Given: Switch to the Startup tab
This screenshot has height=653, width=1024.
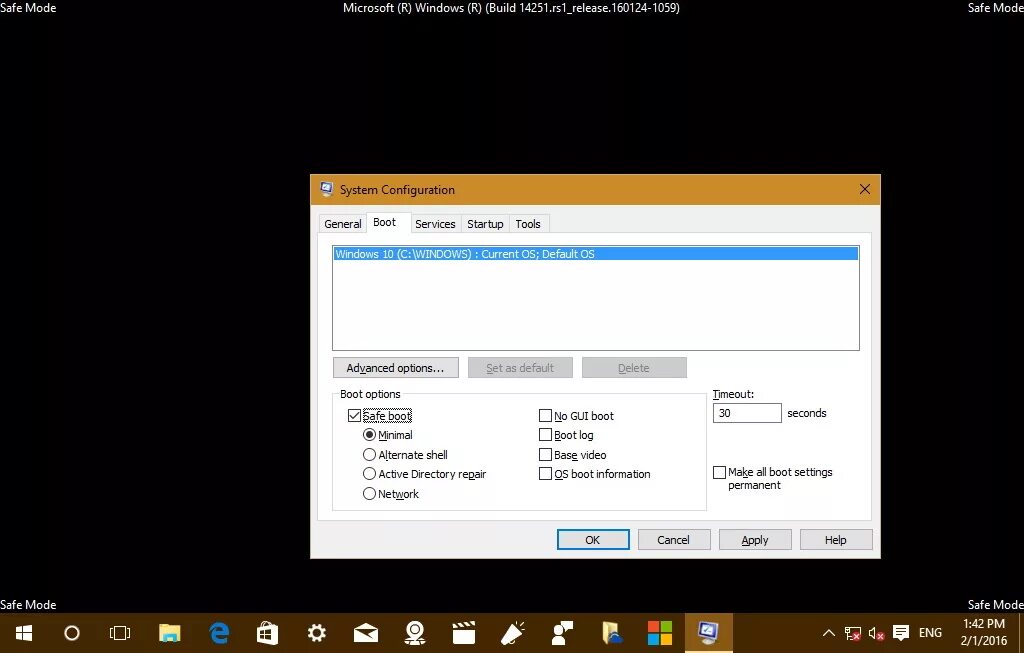Looking at the screenshot, I should [485, 224].
